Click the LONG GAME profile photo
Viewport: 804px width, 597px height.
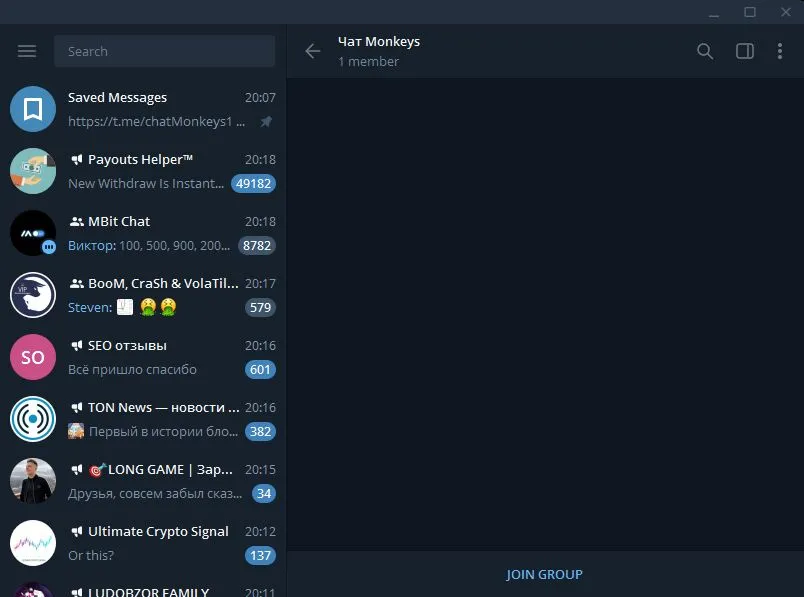(33, 481)
